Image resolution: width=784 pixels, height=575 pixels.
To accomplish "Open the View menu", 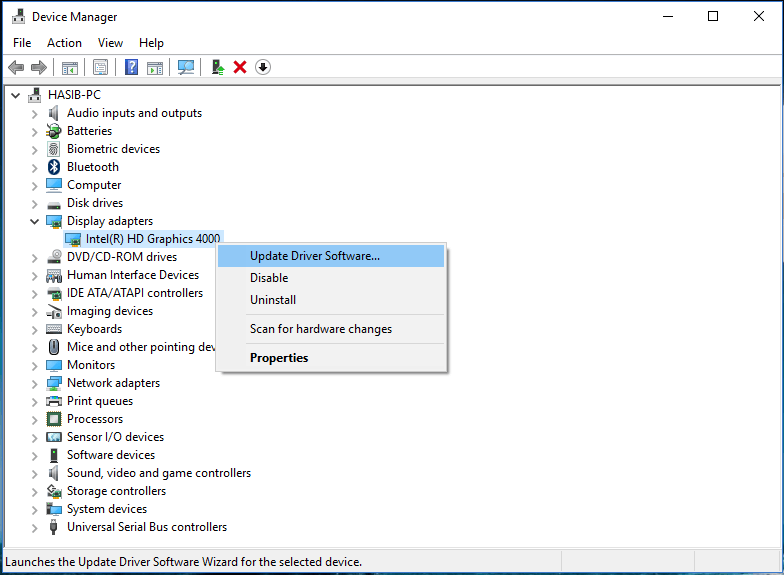I will 110,43.
